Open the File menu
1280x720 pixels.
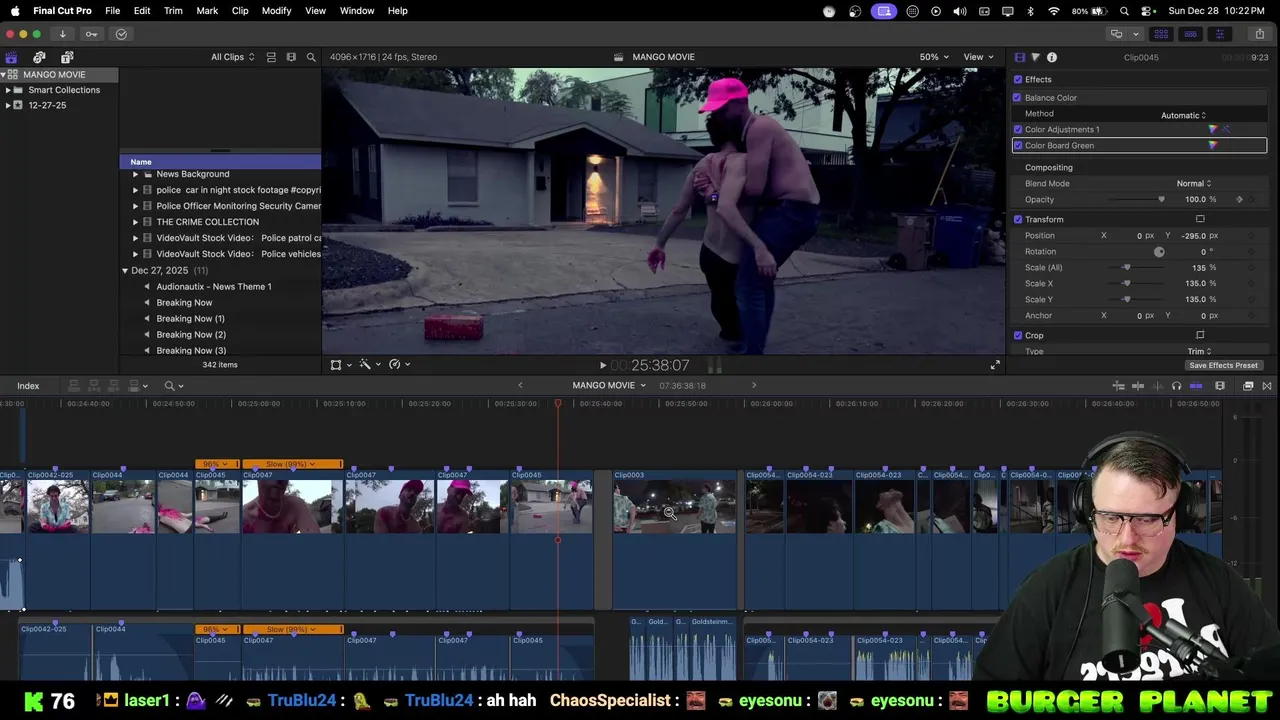(113, 10)
